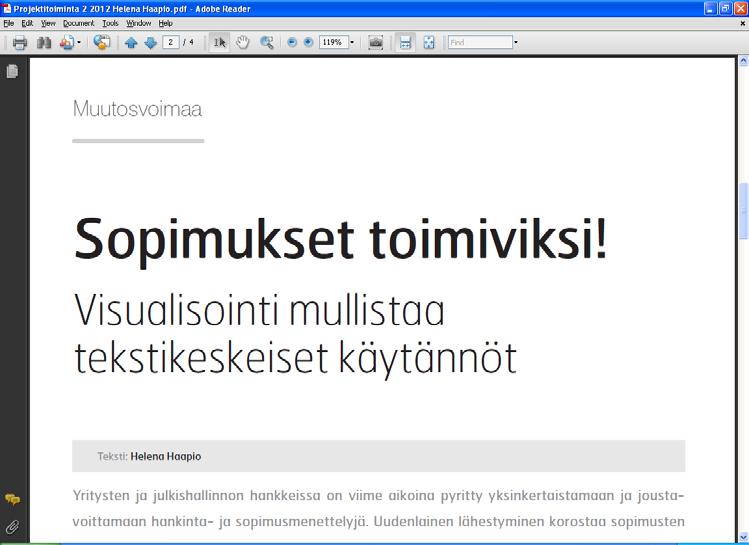
Task: Click the zoom in plus button
Action: pyautogui.click(x=308, y=43)
